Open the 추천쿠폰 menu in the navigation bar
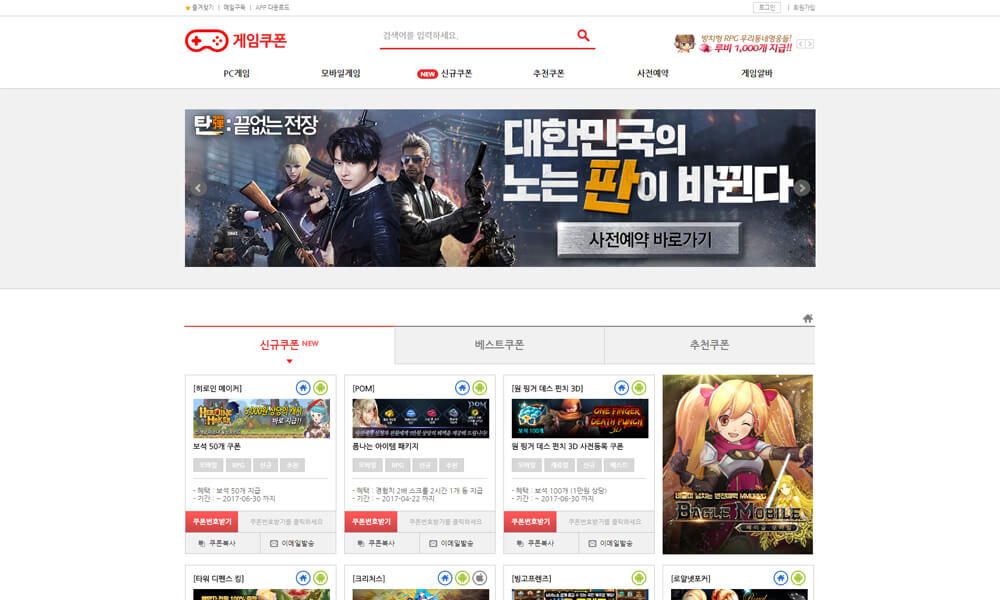The image size is (1000, 600). [x=548, y=73]
